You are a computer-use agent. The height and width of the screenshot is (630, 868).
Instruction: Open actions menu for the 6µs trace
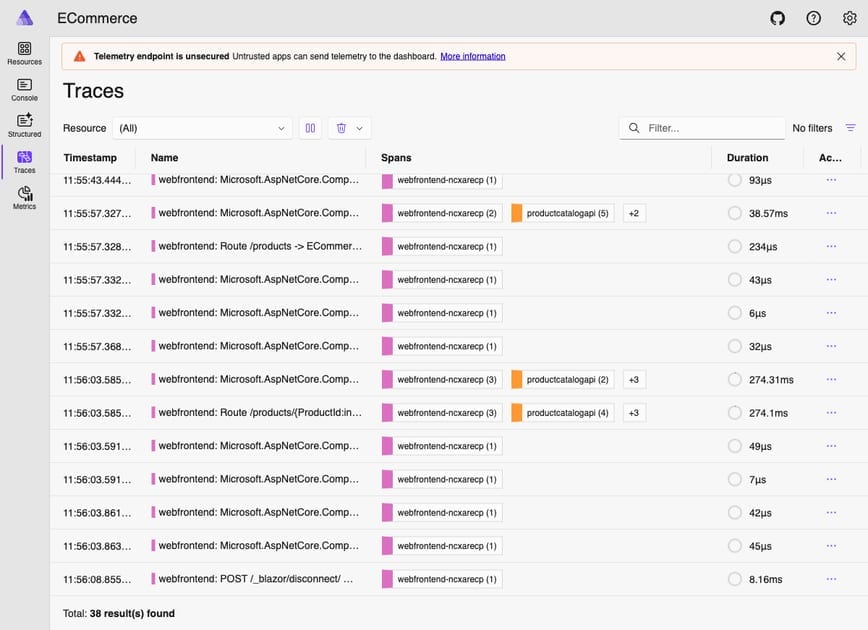point(831,313)
